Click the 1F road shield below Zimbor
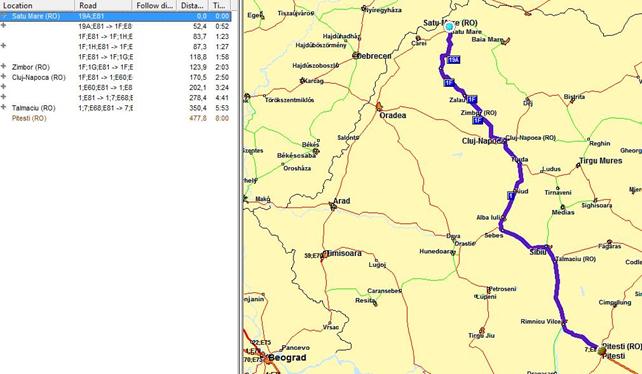 tap(477, 120)
